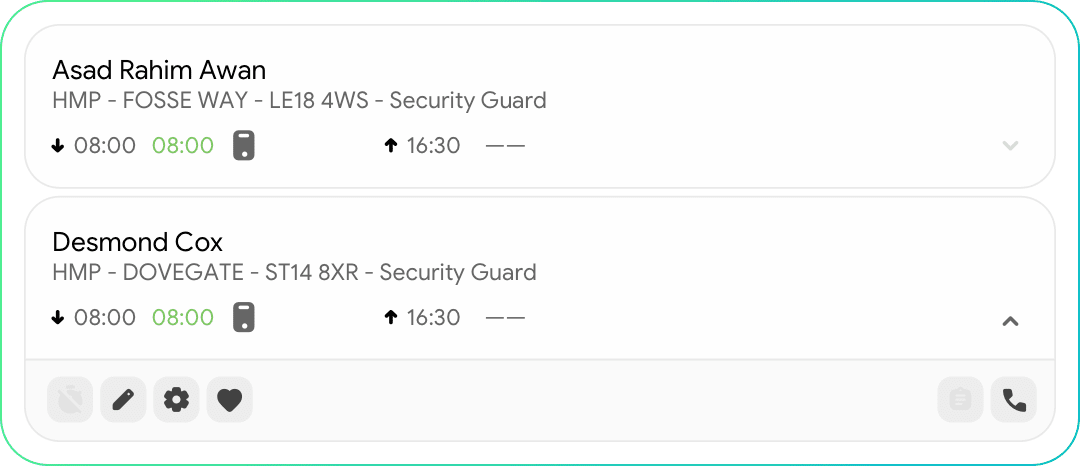This screenshot has height=466, width=1080.
Task: Collapse the Desmond Cox card
Action: pyautogui.click(x=1010, y=321)
